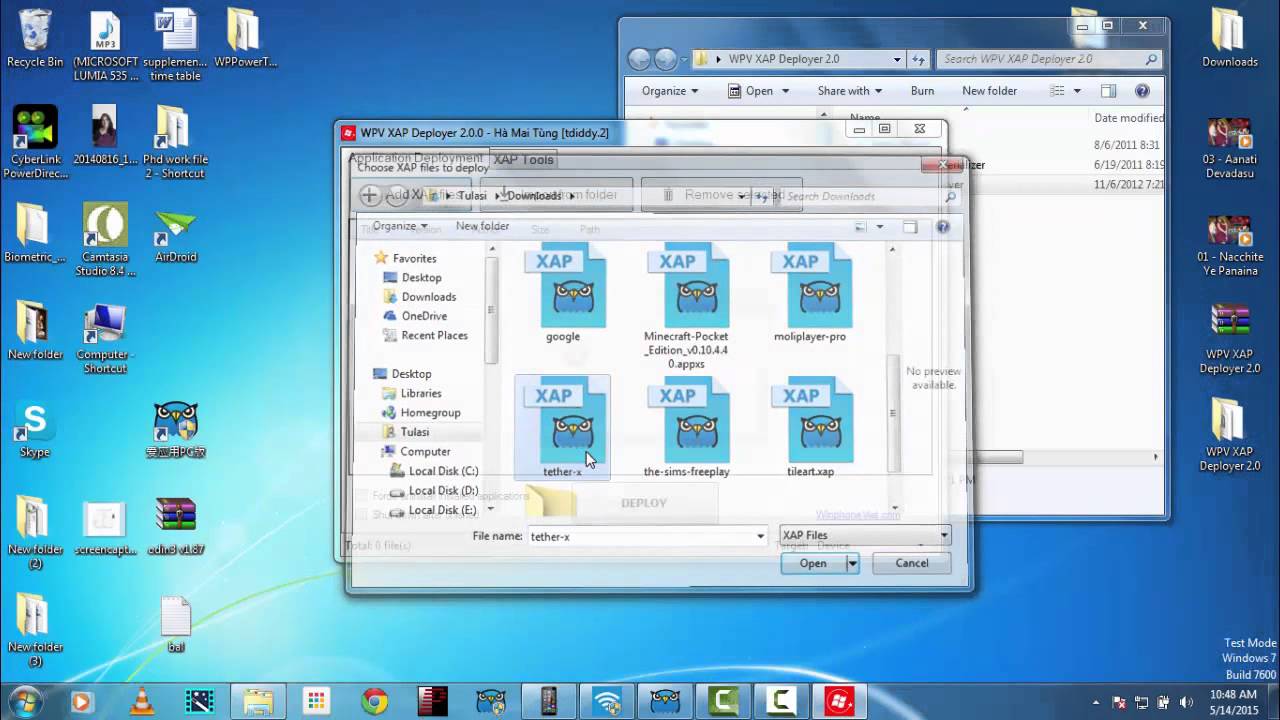Select Downloads folder on desktop
Image resolution: width=1280 pixels, height=720 pixels.
tap(1229, 39)
